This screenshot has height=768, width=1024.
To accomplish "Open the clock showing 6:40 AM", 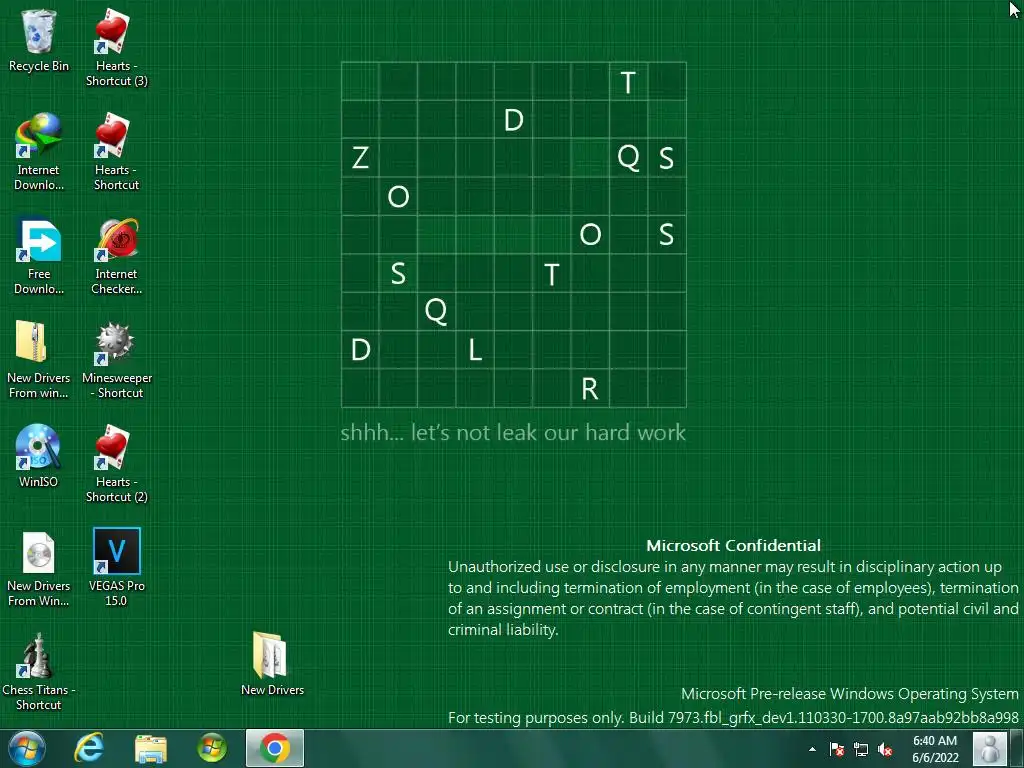I will point(935,749).
